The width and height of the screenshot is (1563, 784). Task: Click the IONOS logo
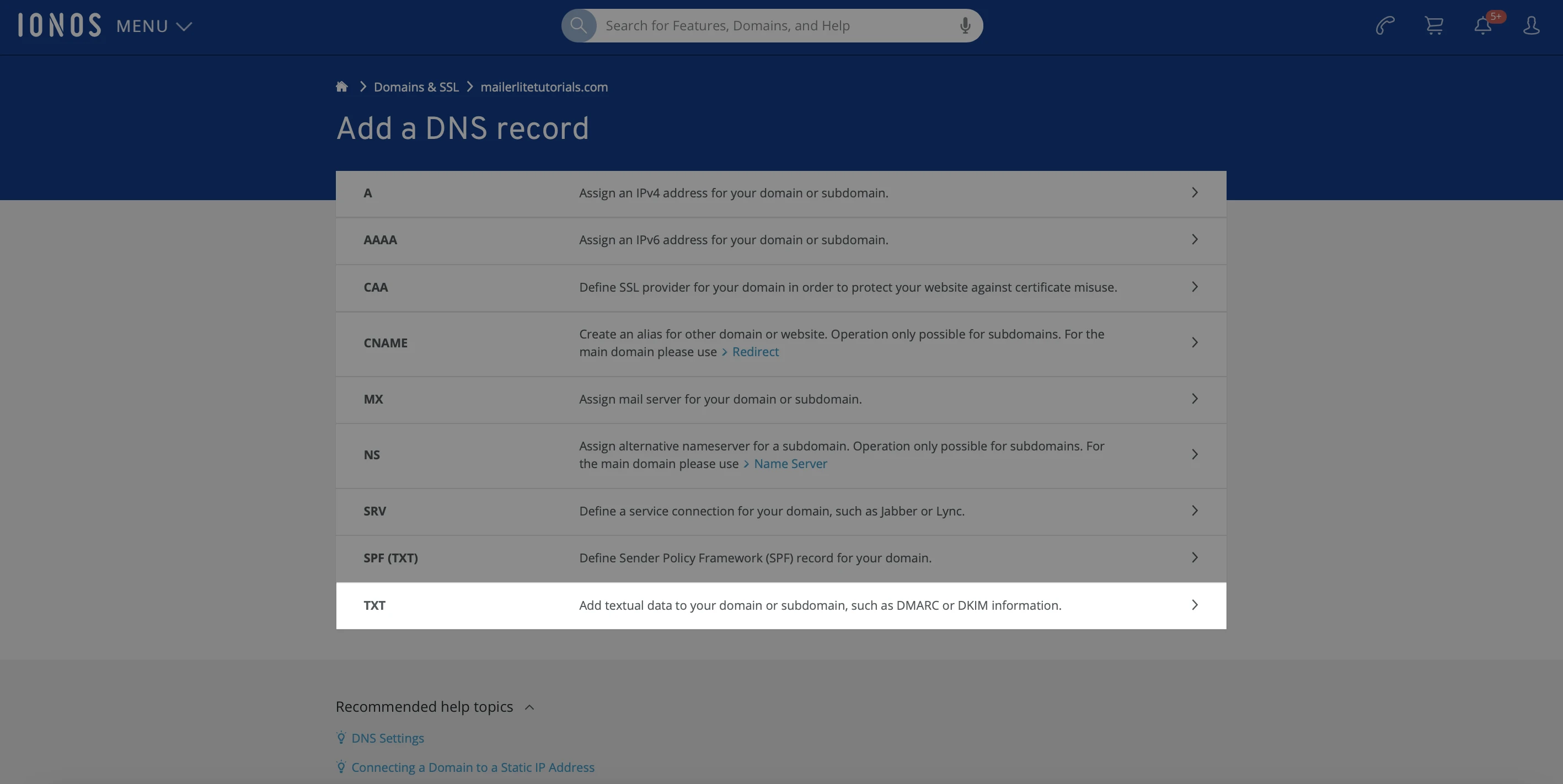(x=60, y=25)
